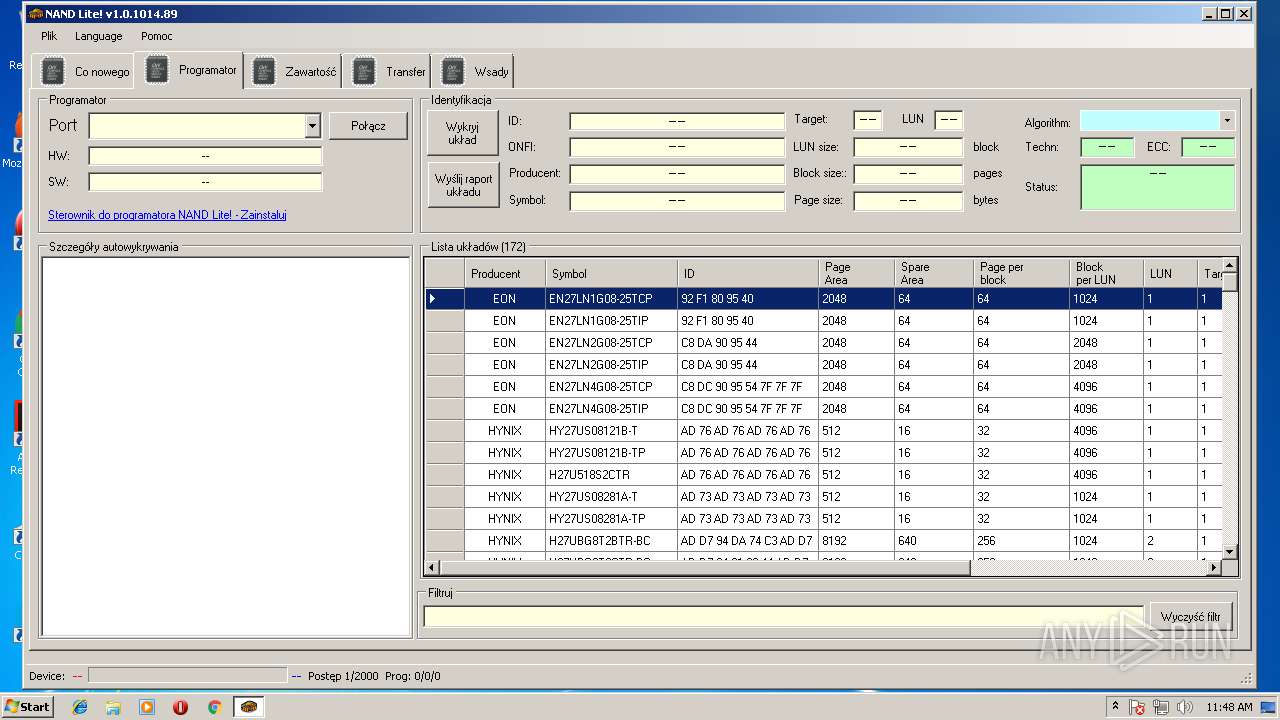Select the H27UBG8T2BTR-BC row
1280x720 pixels.
click(x=824, y=541)
